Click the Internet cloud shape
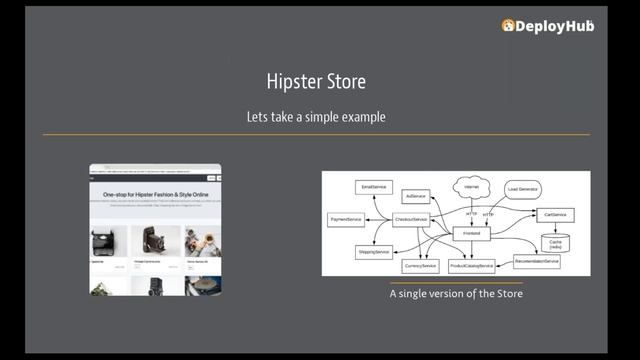Viewport: 640px width, 360px height. [471, 187]
